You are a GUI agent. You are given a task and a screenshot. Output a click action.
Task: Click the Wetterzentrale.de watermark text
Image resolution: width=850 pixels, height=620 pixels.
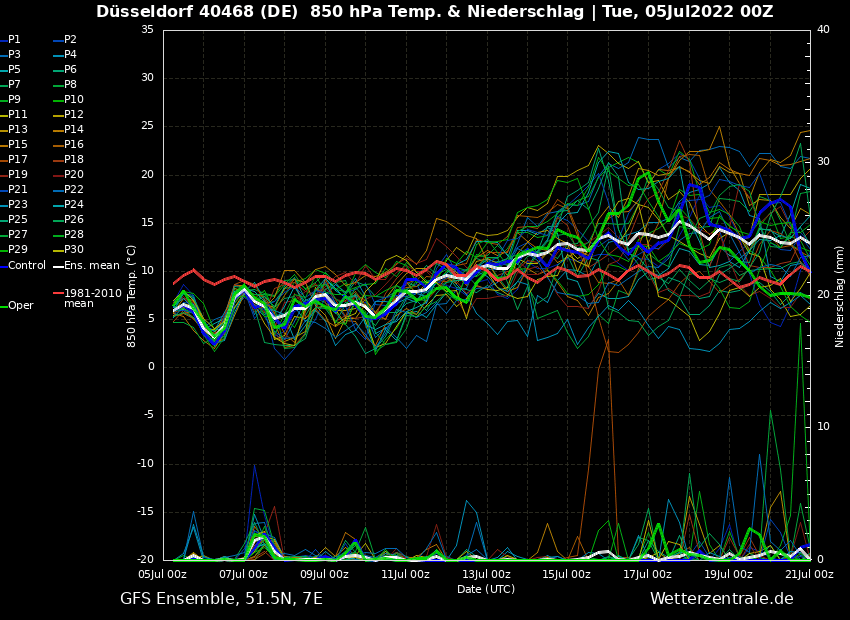tap(721, 599)
